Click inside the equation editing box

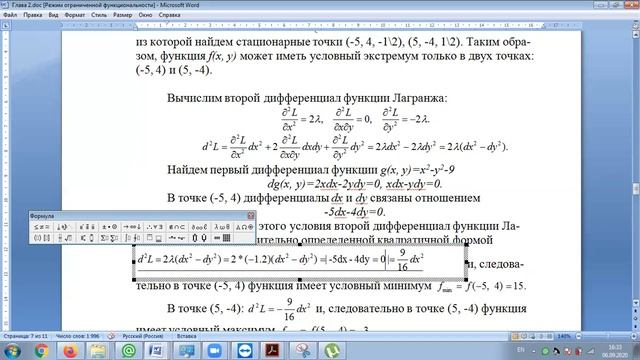(300, 262)
